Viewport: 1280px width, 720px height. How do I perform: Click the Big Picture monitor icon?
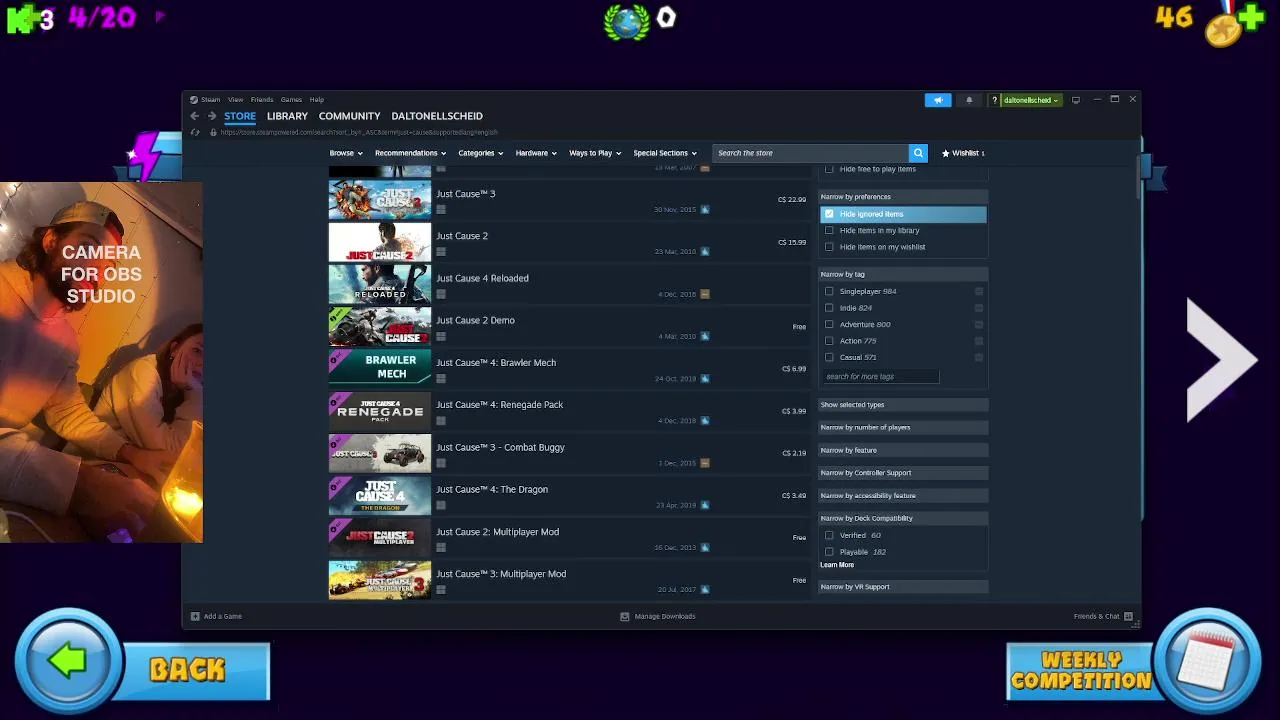(x=1076, y=100)
